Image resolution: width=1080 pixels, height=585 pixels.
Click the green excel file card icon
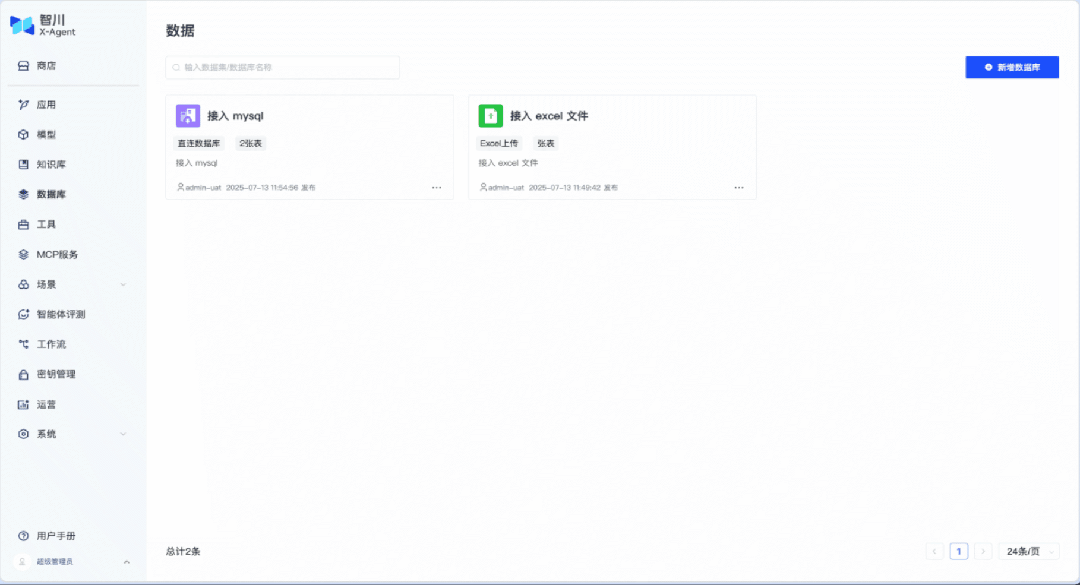click(490, 116)
